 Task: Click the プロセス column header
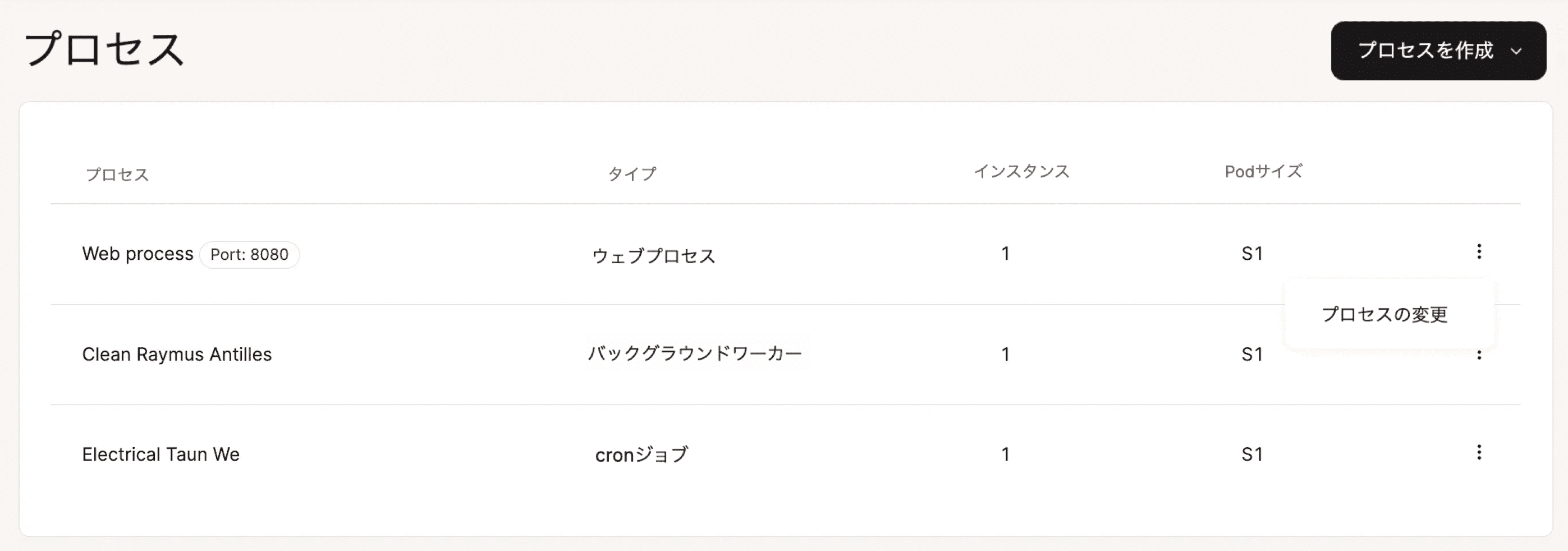[x=117, y=175]
